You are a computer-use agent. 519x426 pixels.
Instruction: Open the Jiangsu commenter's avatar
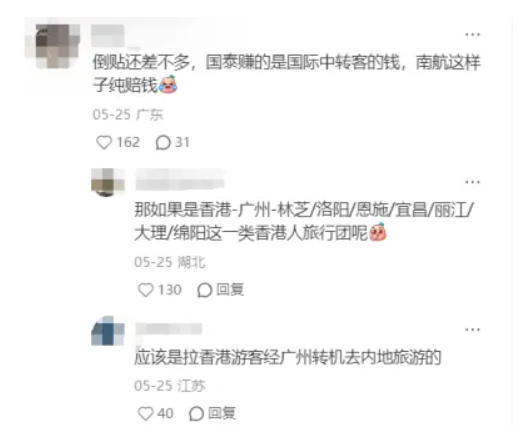point(108,330)
